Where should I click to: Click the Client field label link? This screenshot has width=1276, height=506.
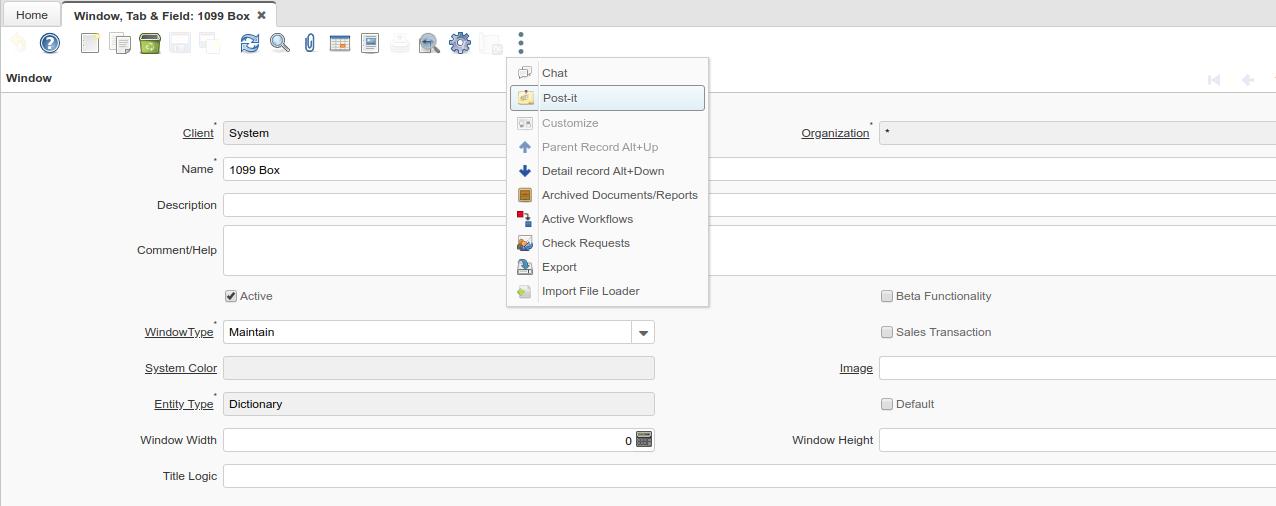(198, 133)
